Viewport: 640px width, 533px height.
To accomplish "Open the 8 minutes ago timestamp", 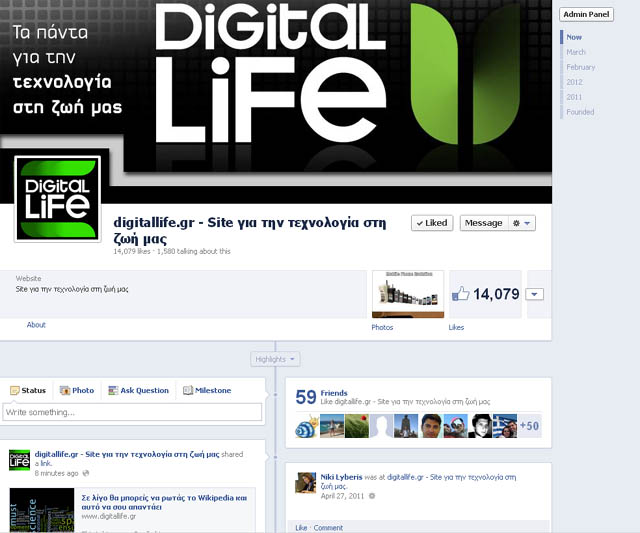I will tap(56, 473).
